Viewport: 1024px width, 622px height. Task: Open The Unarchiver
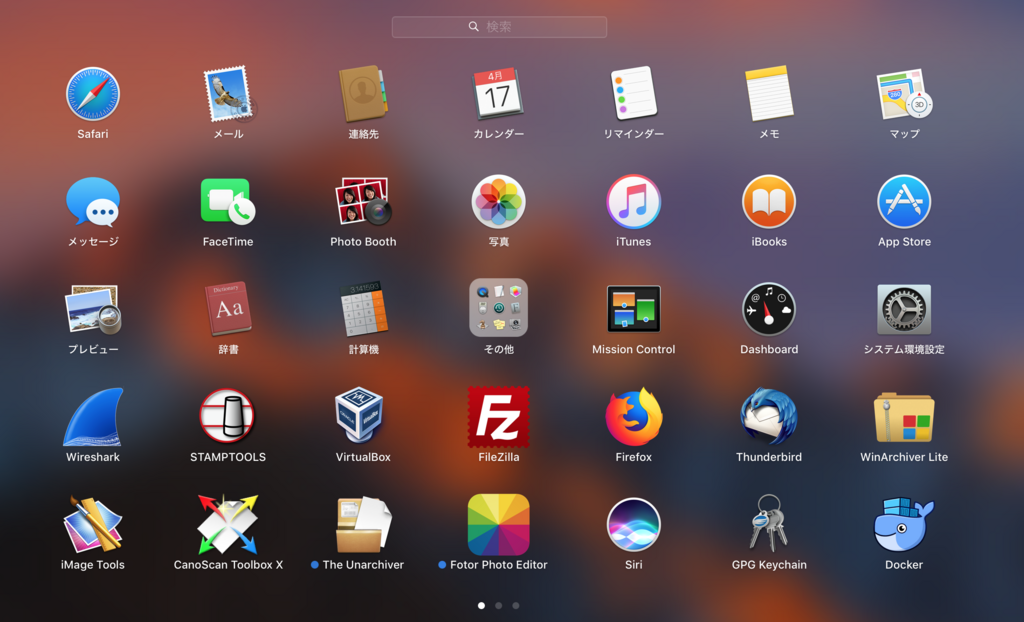point(363,525)
